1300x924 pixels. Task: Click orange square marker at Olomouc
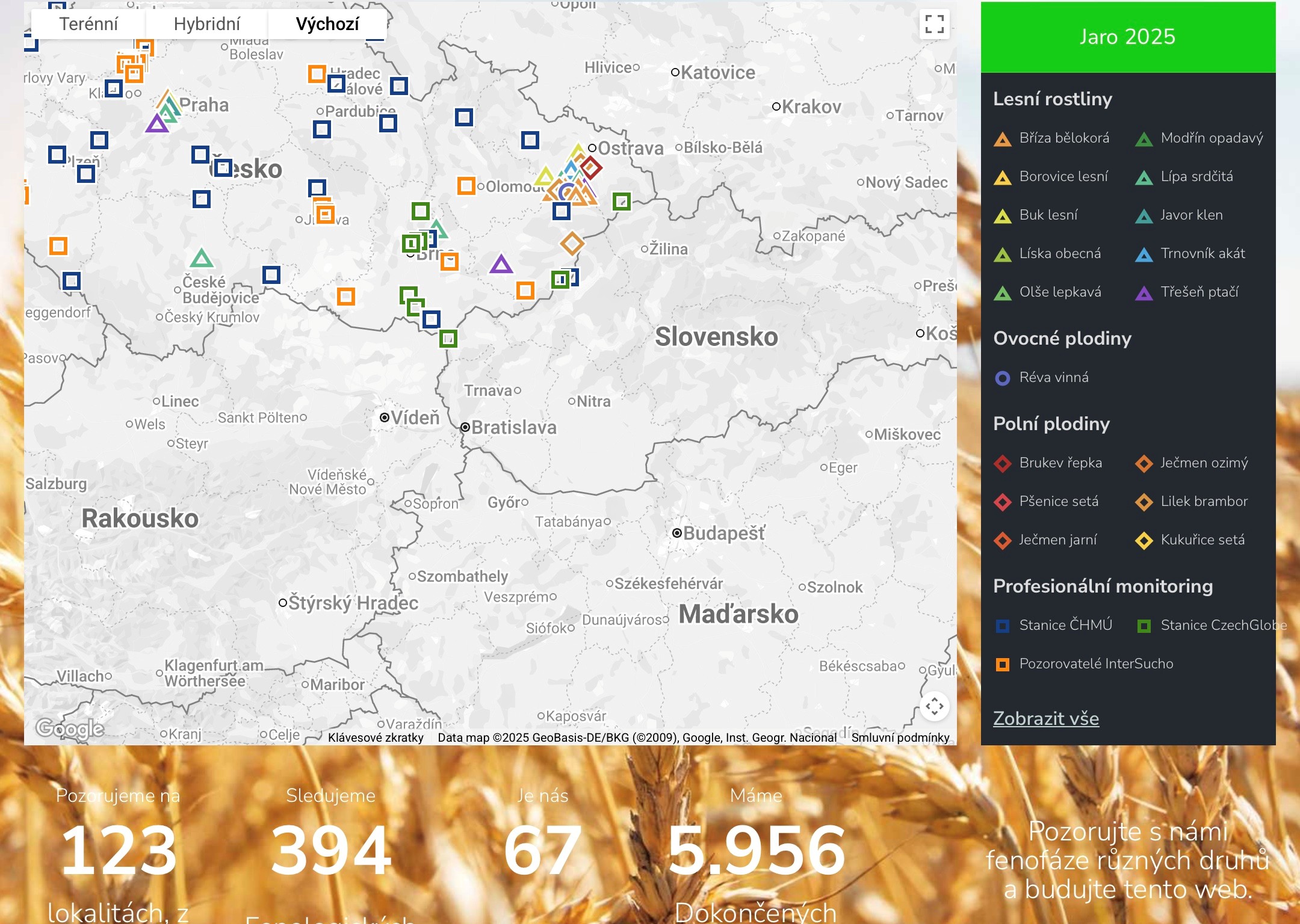tap(466, 186)
